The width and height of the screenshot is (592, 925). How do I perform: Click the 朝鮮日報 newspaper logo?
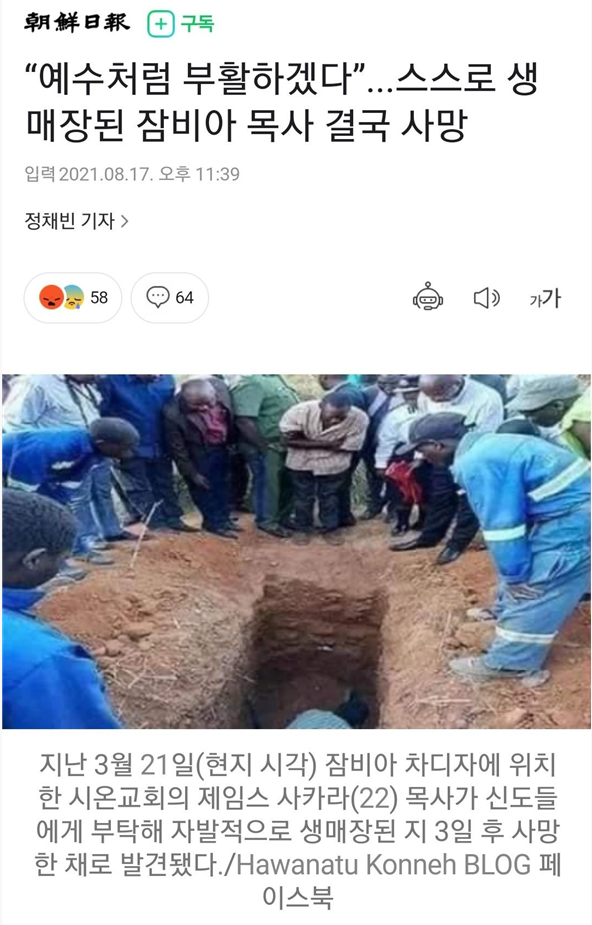coord(77,22)
